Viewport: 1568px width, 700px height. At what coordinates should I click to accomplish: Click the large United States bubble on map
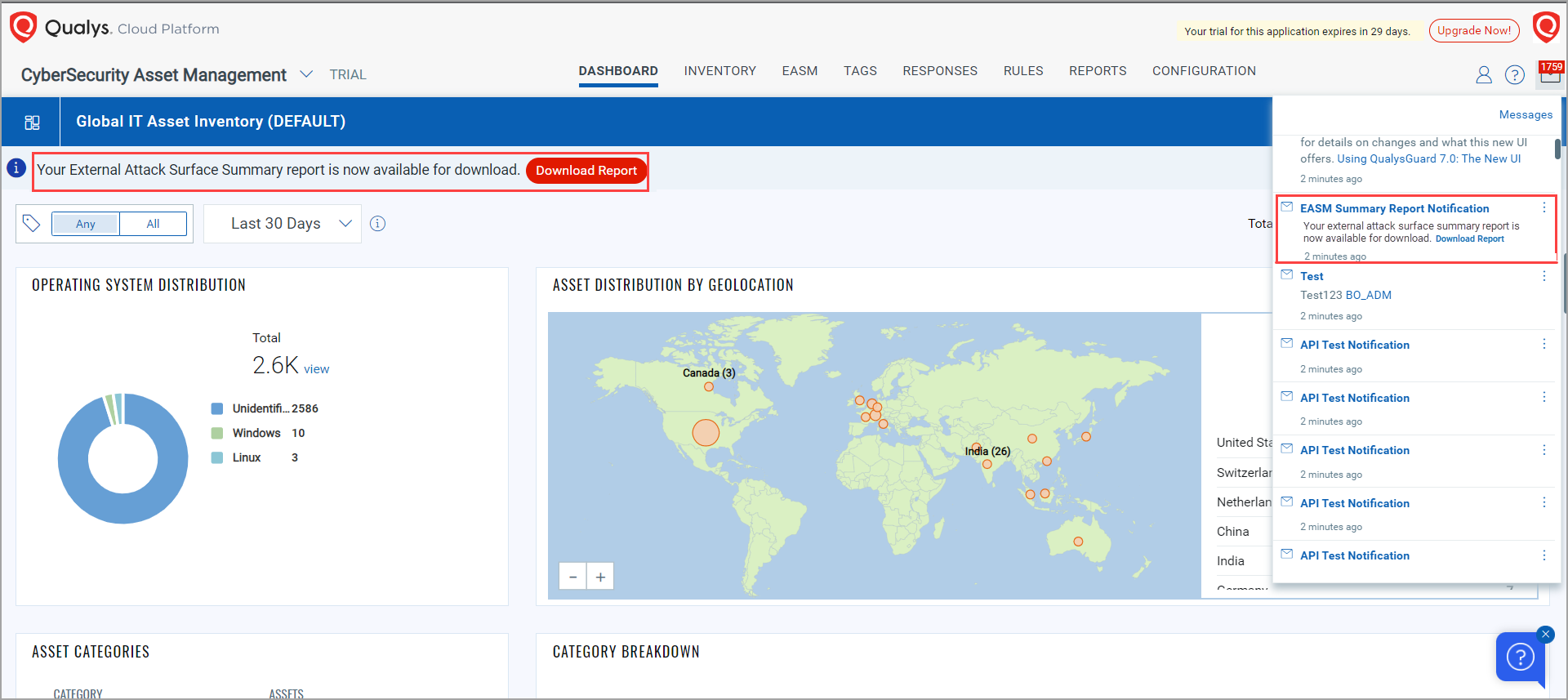pyautogui.click(x=706, y=432)
